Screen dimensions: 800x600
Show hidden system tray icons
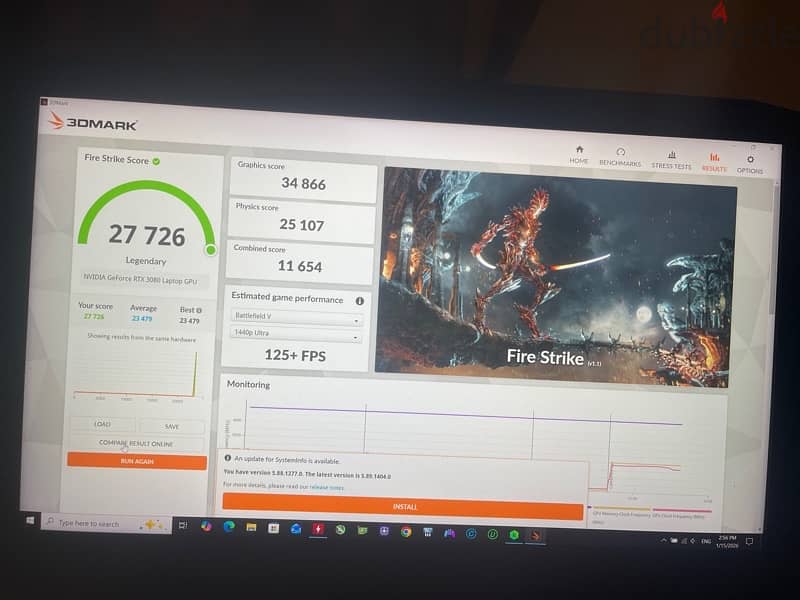[664, 540]
